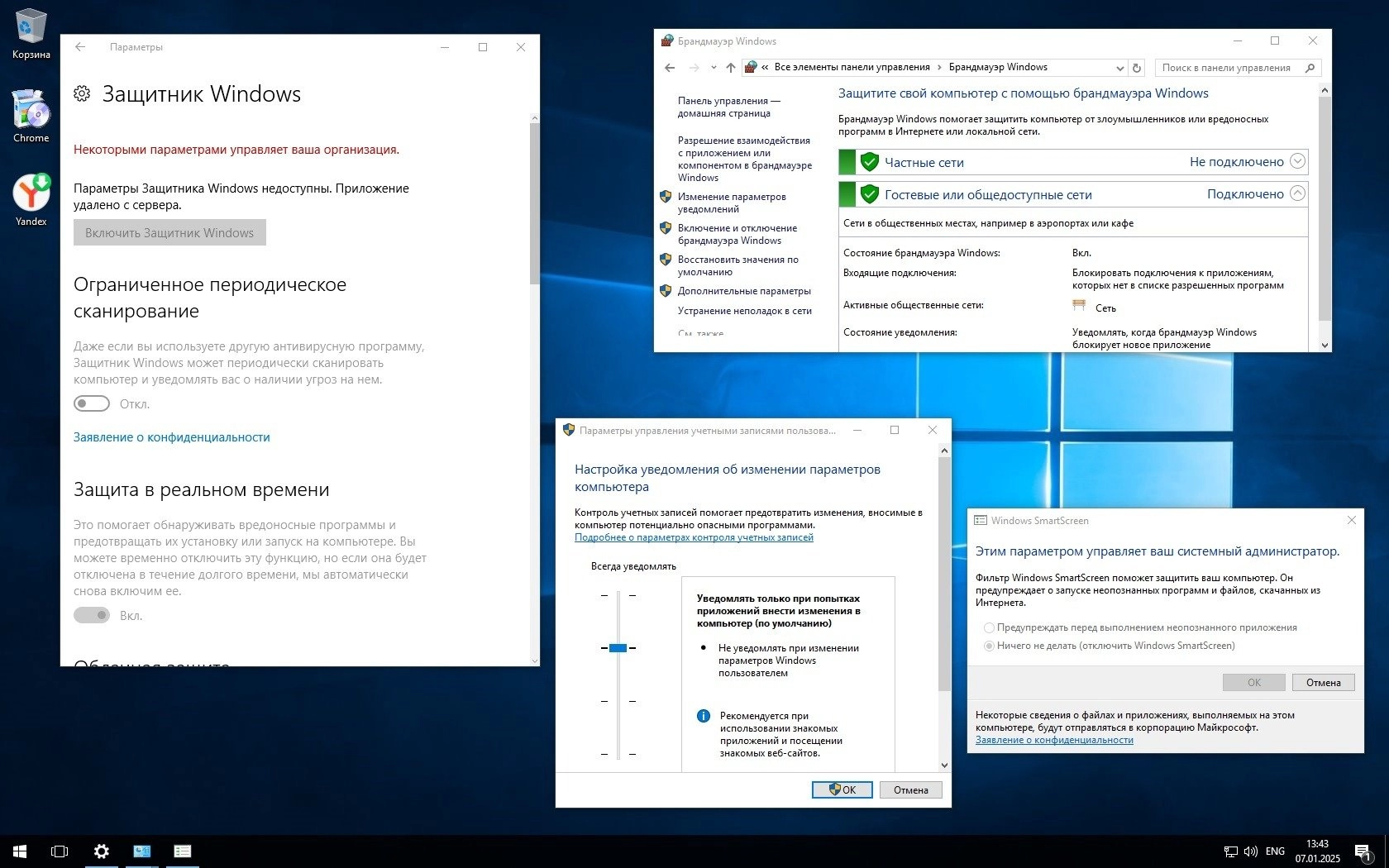1389x868 pixels.
Task: Click the blue info icon in UAC window
Action: coord(704,716)
